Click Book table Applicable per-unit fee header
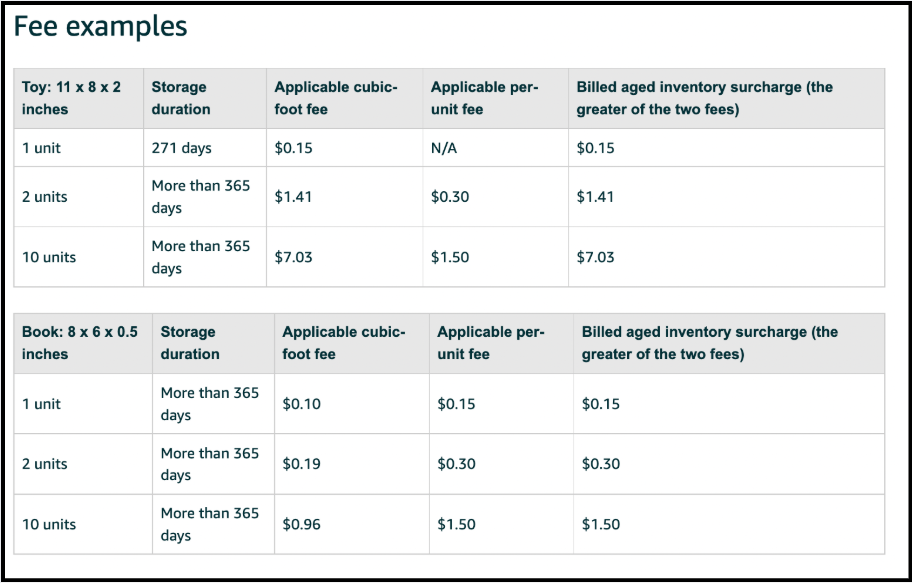The image size is (912, 583). point(490,343)
